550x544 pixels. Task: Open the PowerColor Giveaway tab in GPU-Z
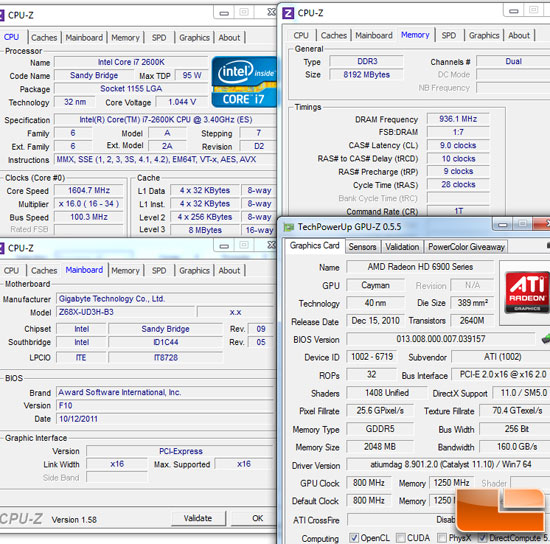point(466,247)
